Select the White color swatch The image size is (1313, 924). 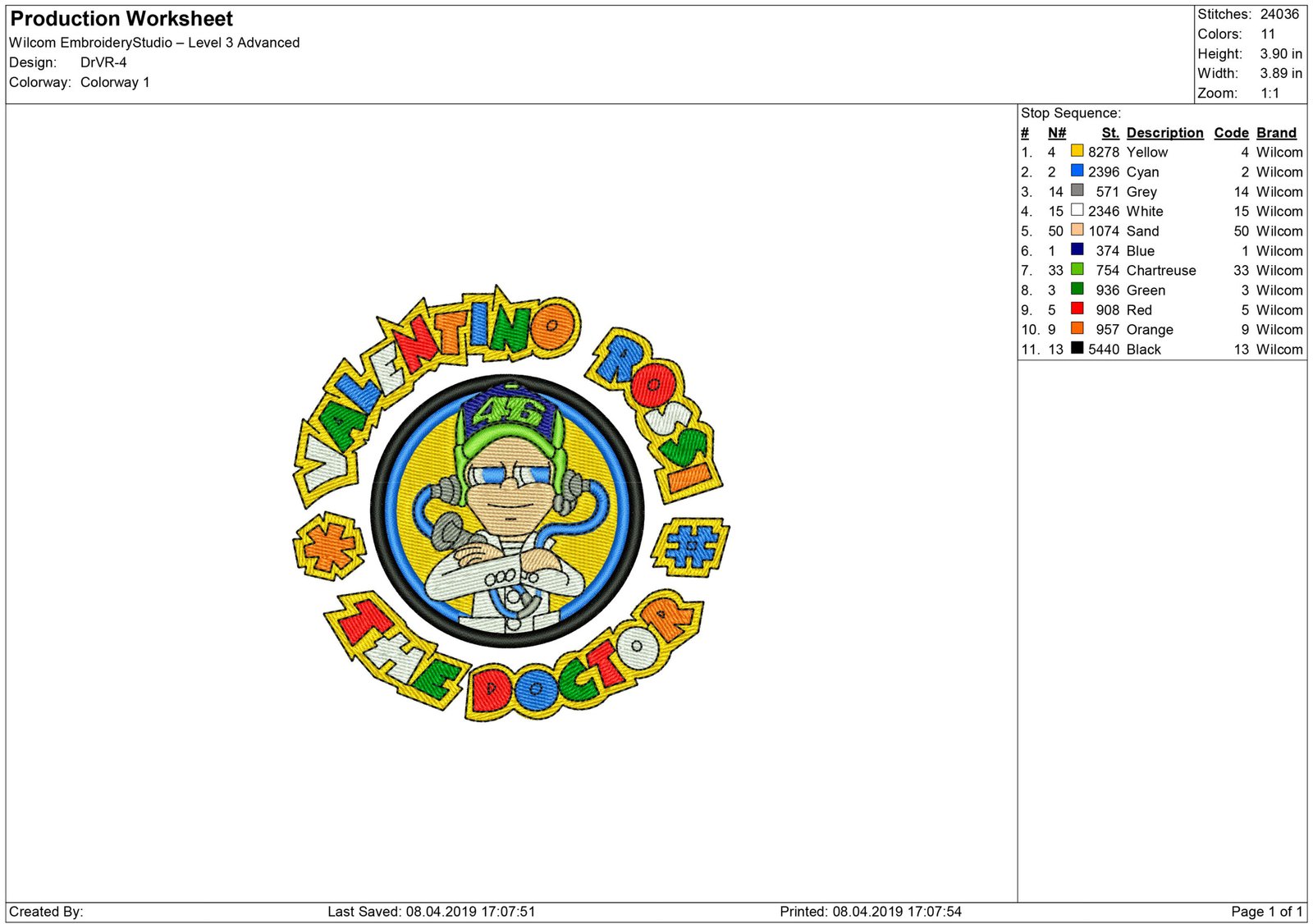point(1077,210)
